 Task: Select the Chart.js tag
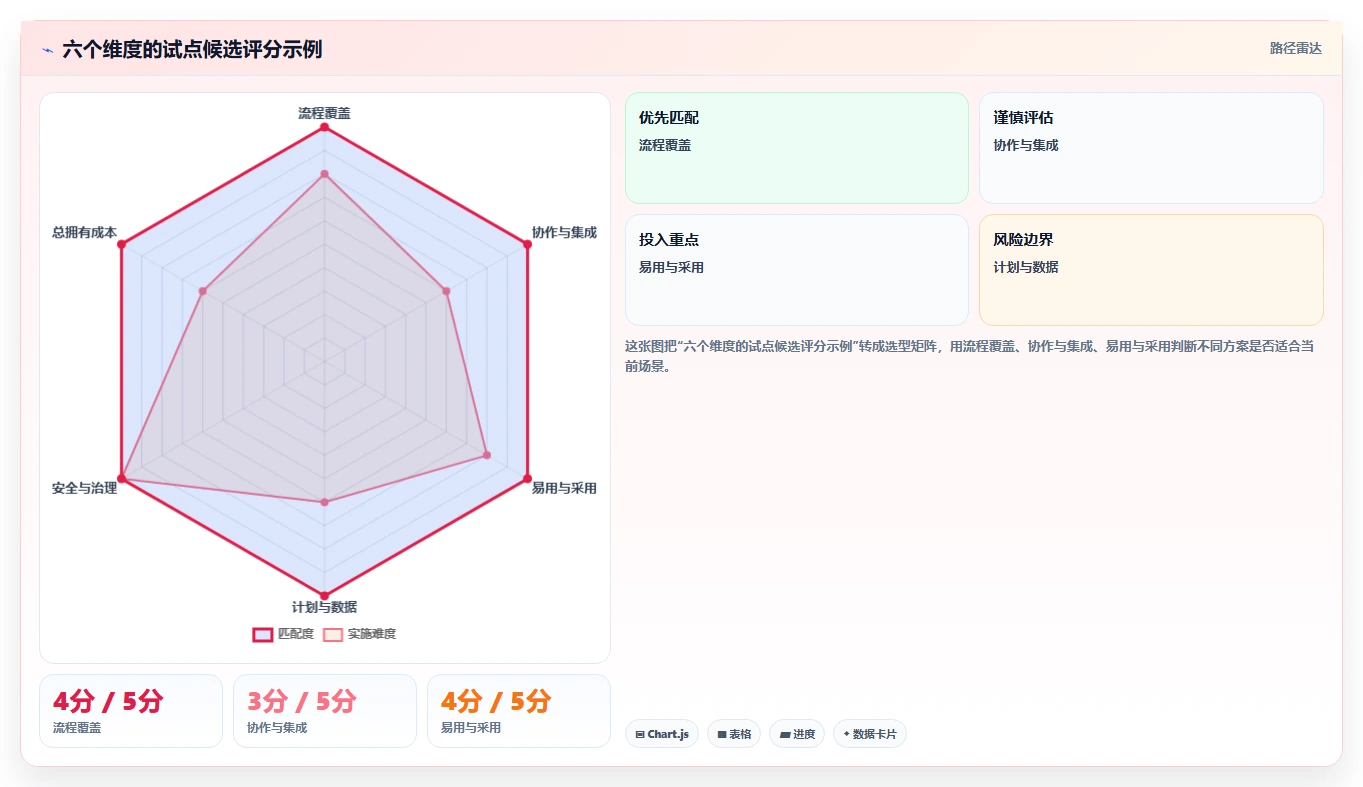[x=662, y=734]
